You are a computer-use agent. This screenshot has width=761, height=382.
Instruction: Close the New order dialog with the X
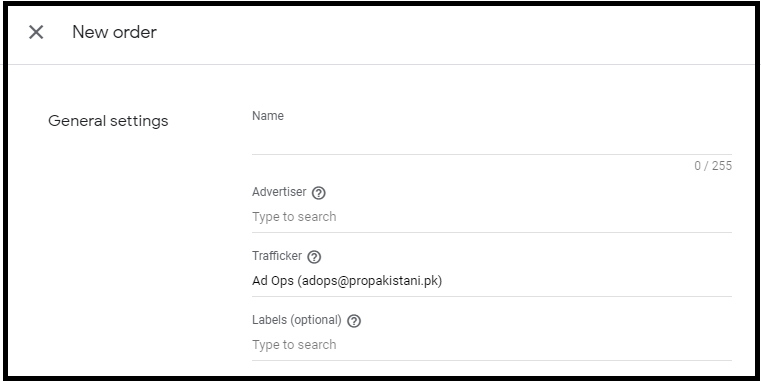(36, 33)
